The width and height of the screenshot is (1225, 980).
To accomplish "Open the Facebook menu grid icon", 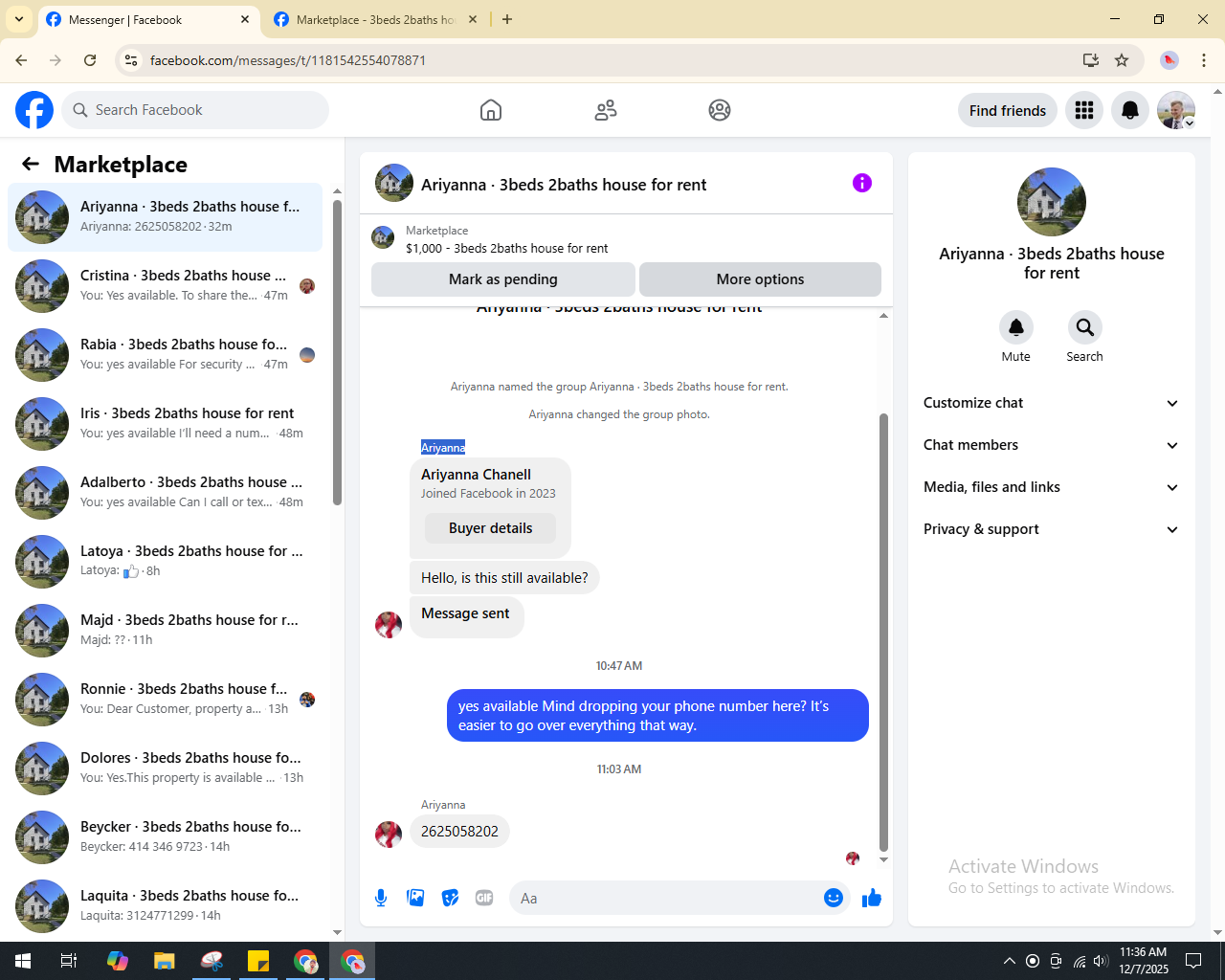I will tap(1084, 110).
